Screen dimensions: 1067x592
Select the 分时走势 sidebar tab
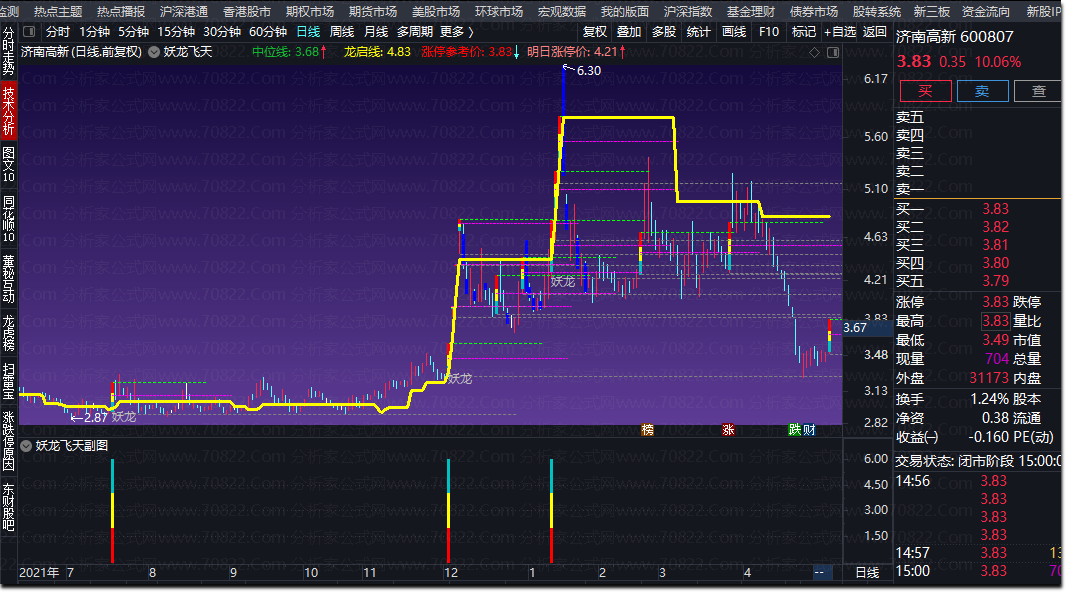point(8,51)
